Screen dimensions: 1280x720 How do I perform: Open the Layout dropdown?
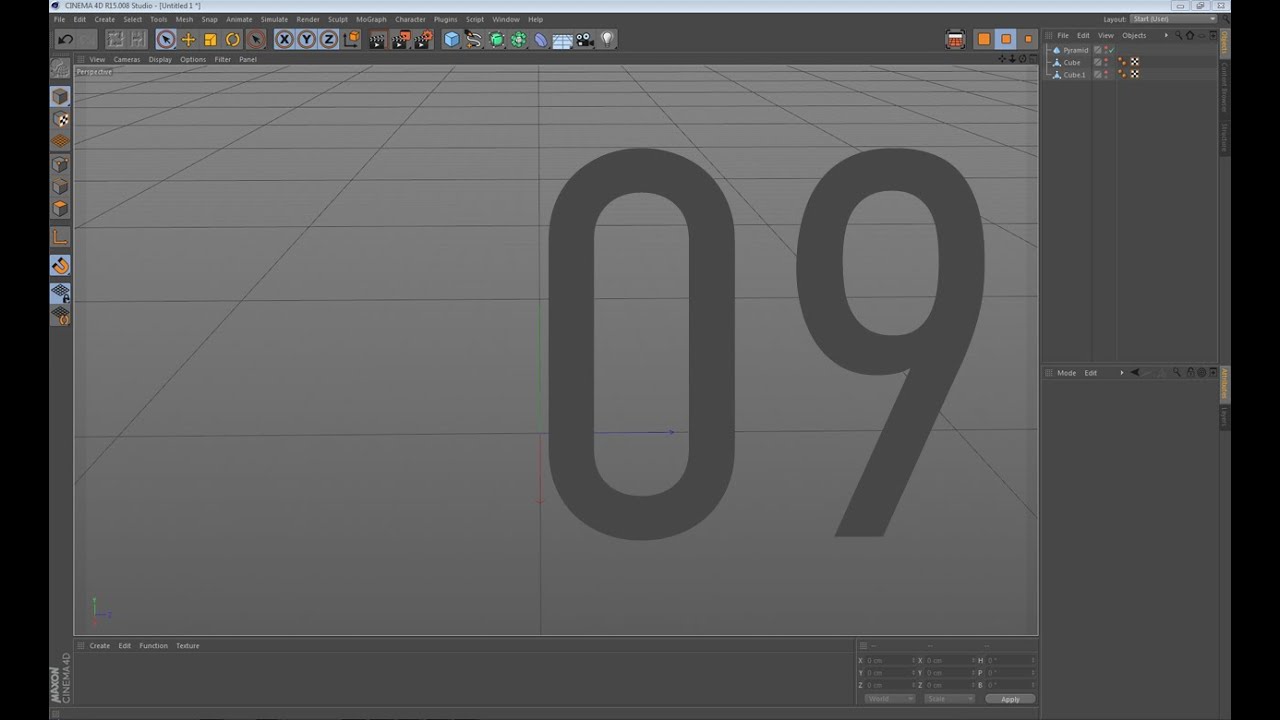1173,19
